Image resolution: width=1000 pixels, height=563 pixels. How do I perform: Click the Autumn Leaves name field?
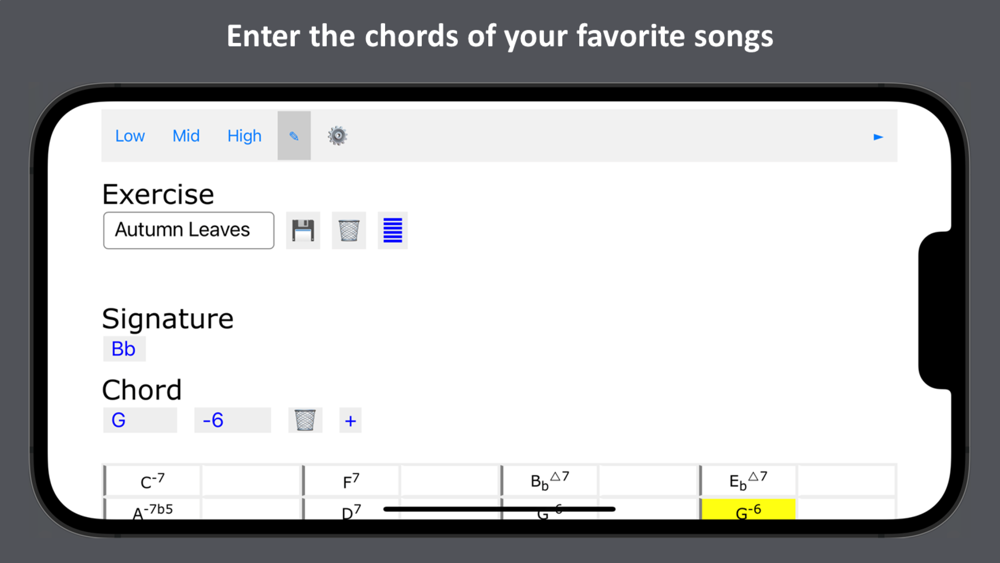click(x=189, y=230)
